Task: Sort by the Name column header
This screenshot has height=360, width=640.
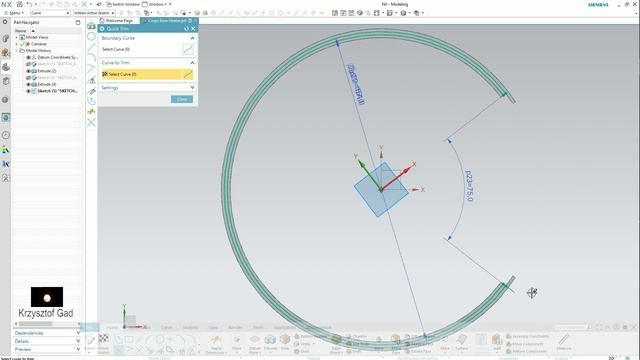Action: pyautogui.click(x=47, y=31)
